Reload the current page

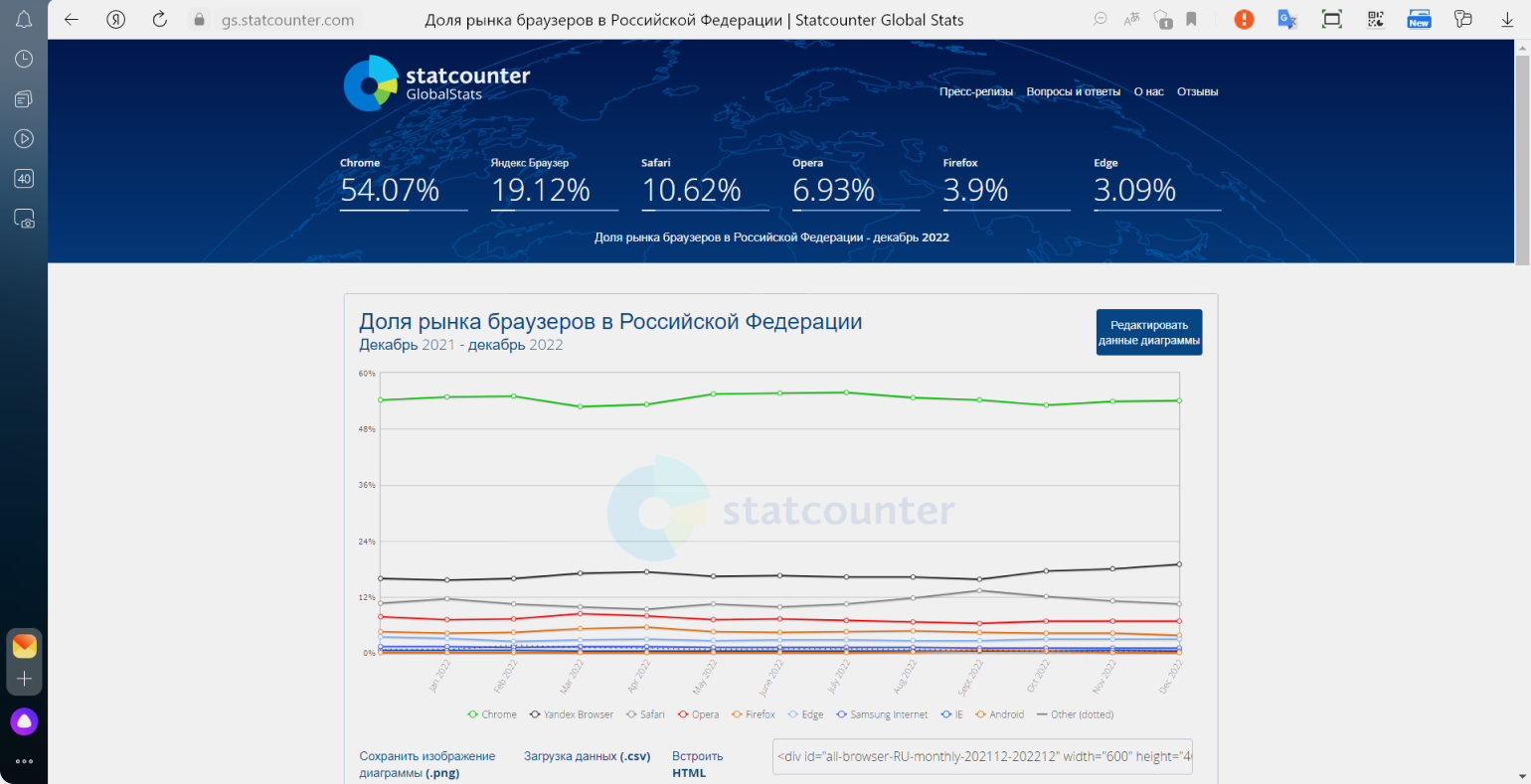click(x=159, y=20)
